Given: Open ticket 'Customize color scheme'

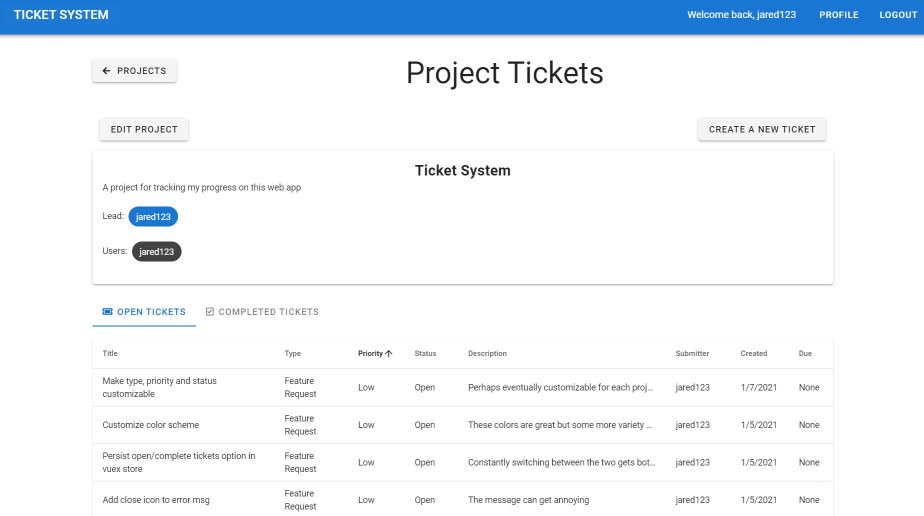Looking at the screenshot, I should point(151,425).
